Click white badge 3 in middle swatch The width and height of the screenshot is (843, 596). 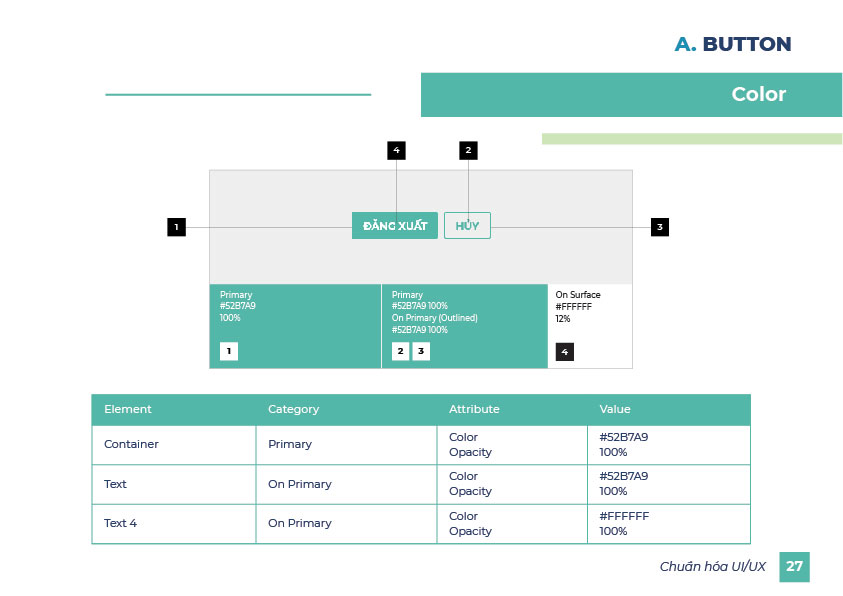[421, 351]
